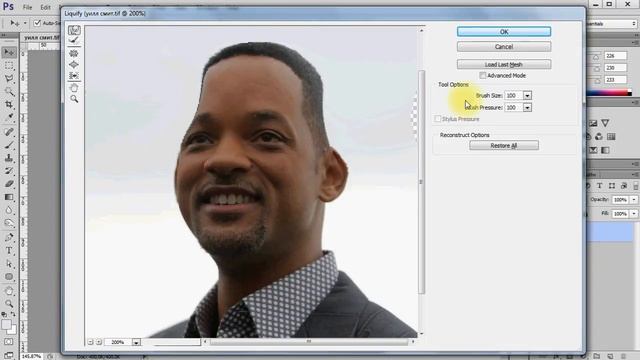Pick the Zoom tool in Liquify dialog

coord(74,99)
